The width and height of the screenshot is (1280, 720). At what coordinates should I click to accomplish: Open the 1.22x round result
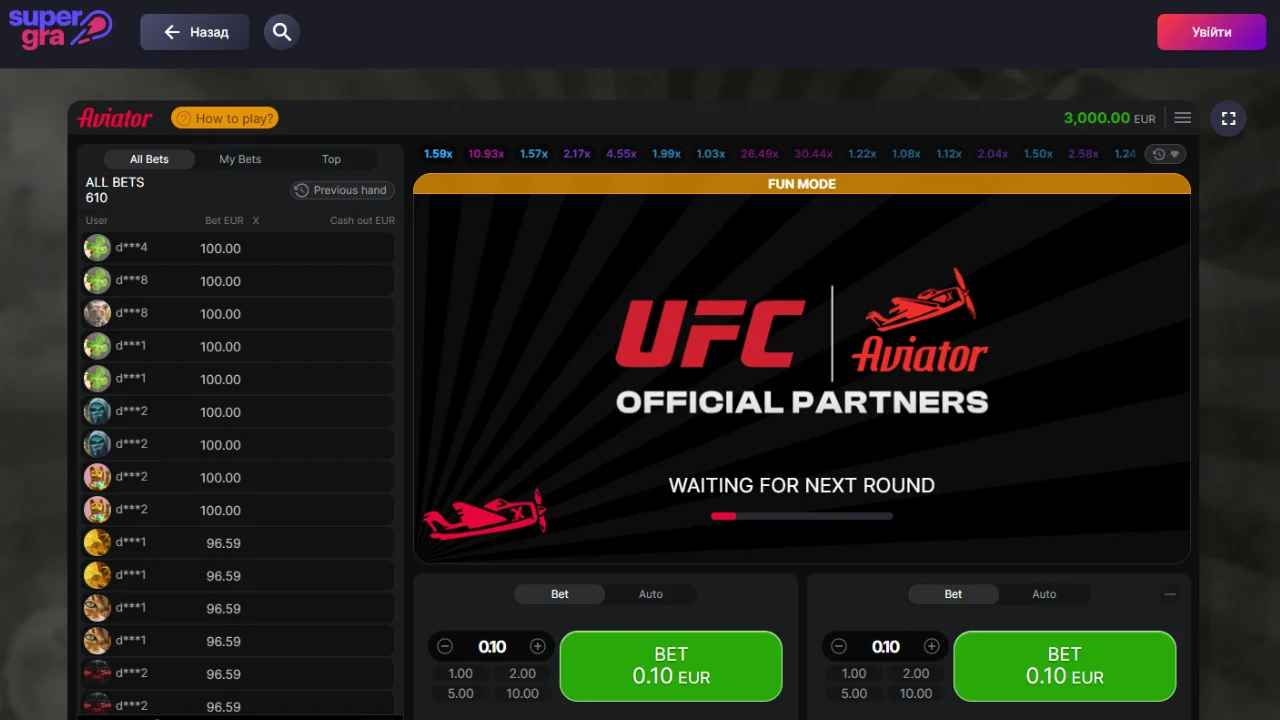point(862,154)
